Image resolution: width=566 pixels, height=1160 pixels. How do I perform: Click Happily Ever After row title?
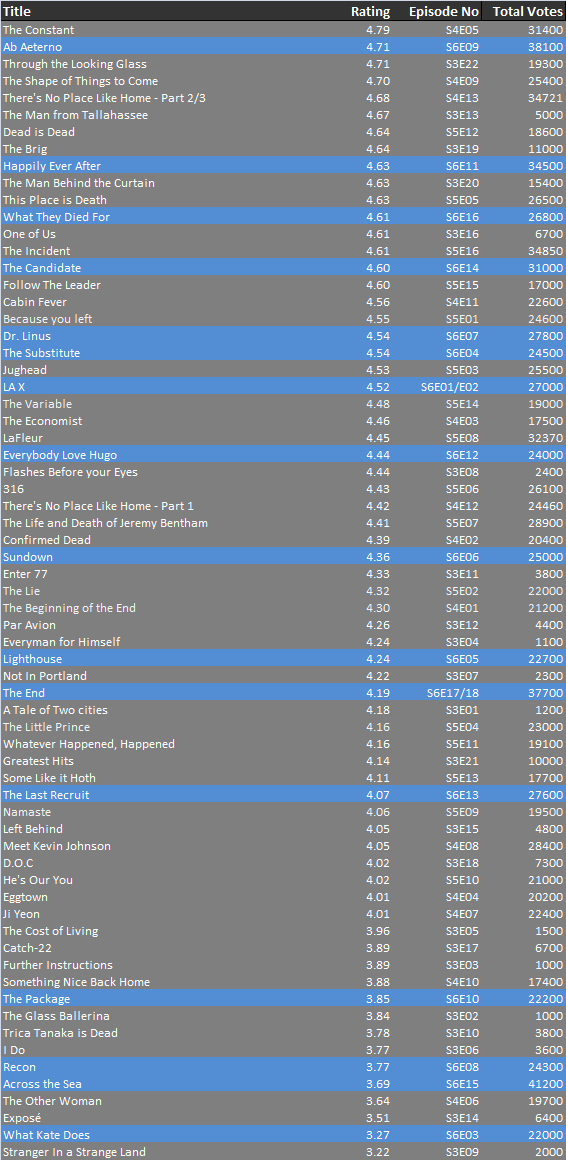tap(52, 166)
